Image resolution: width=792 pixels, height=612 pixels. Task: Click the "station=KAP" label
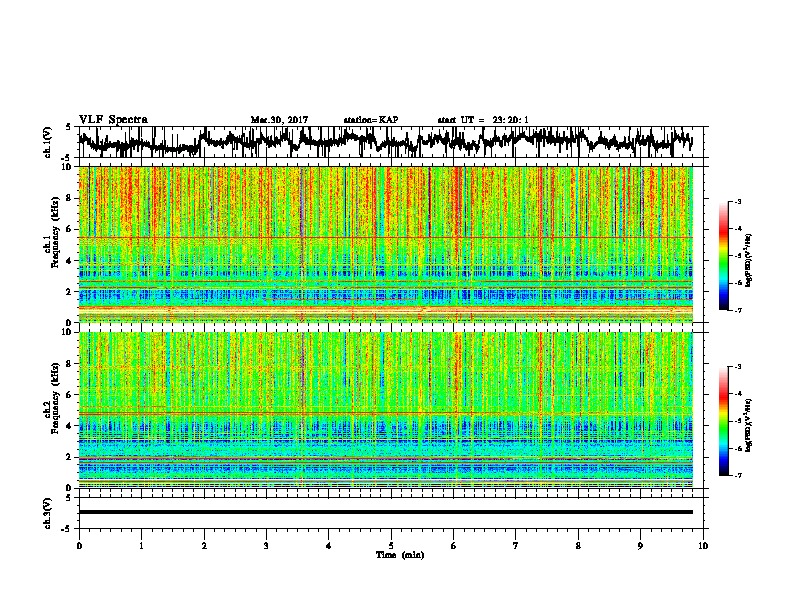pyautogui.click(x=371, y=120)
